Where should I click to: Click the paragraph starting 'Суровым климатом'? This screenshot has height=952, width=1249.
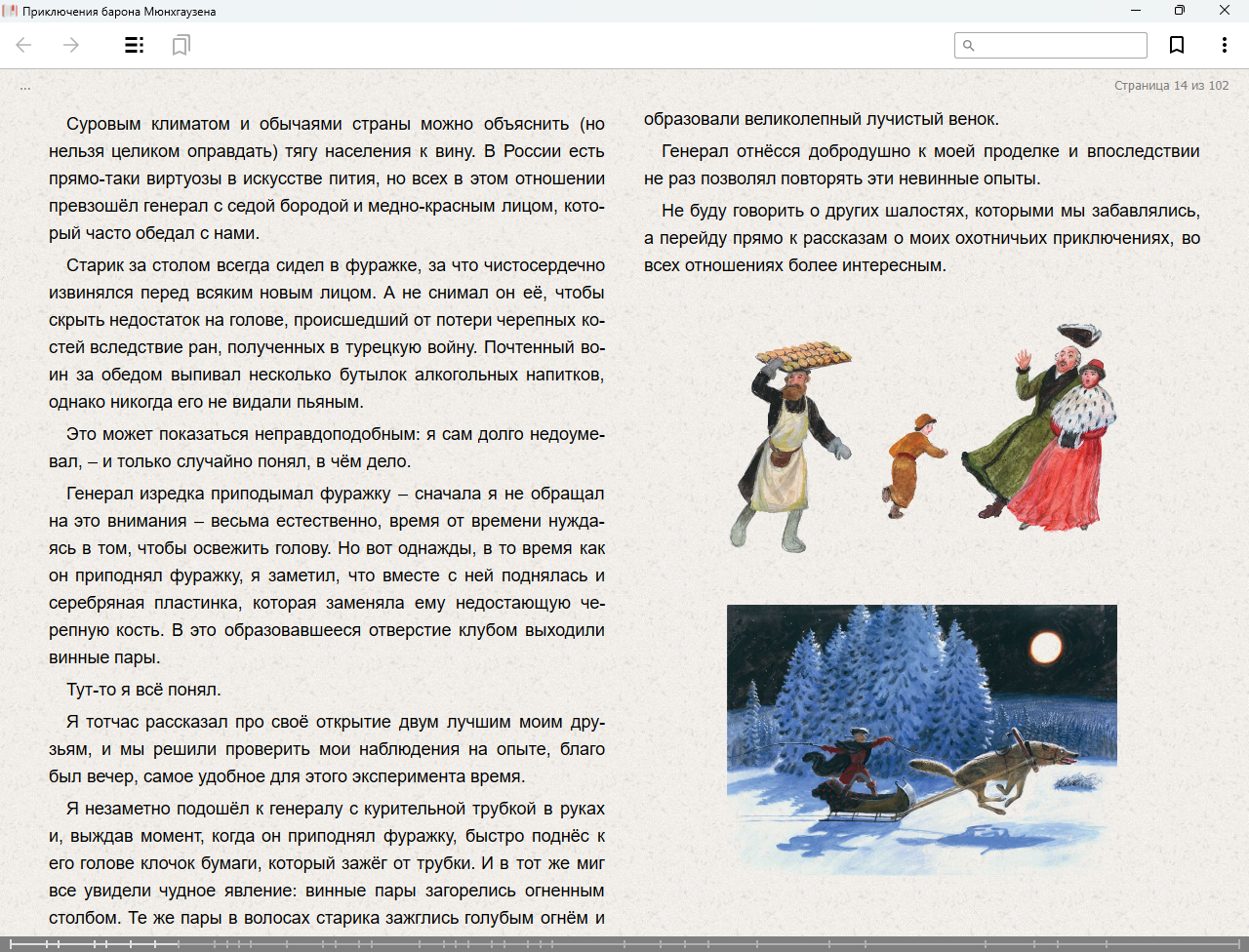327,178
